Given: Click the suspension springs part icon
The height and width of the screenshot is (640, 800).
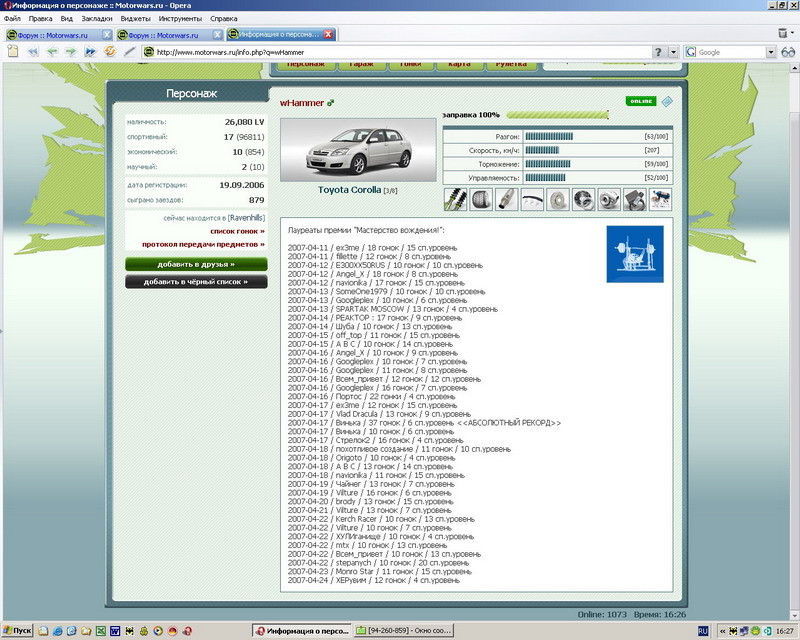Looking at the screenshot, I should tap(455, 199).
